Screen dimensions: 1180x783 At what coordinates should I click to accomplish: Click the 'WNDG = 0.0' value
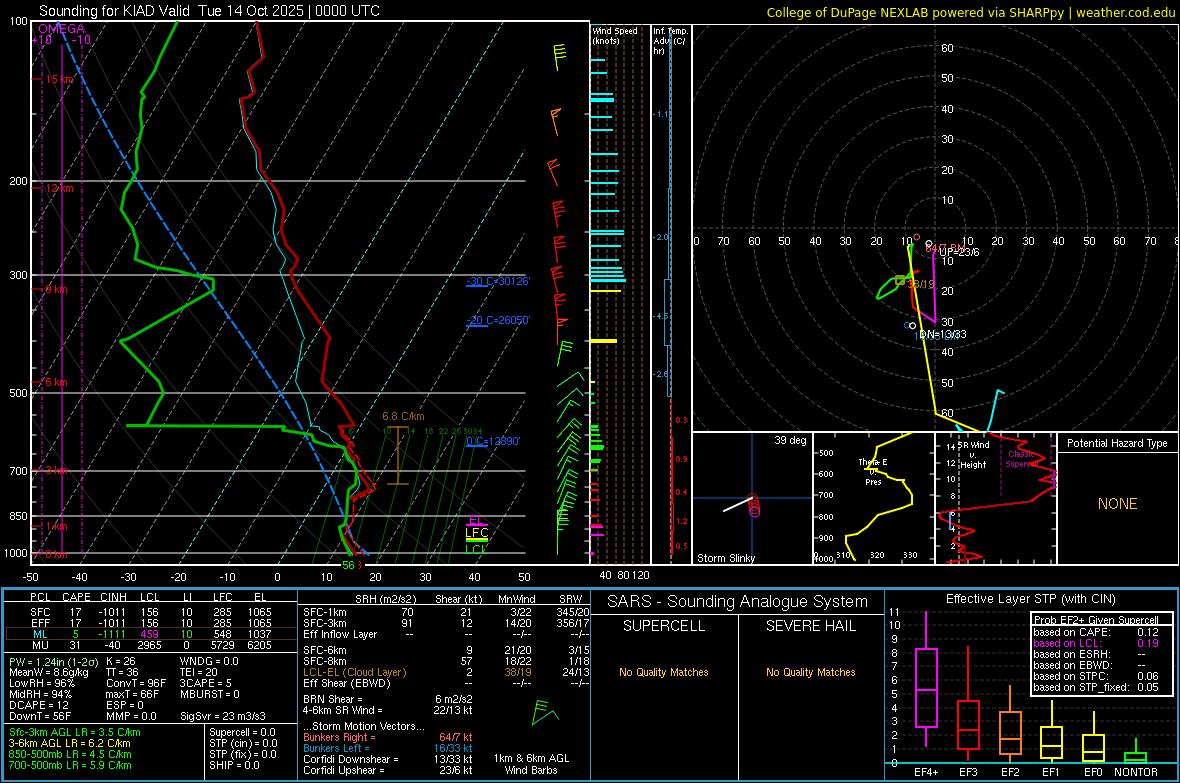(x=209, y=661)
